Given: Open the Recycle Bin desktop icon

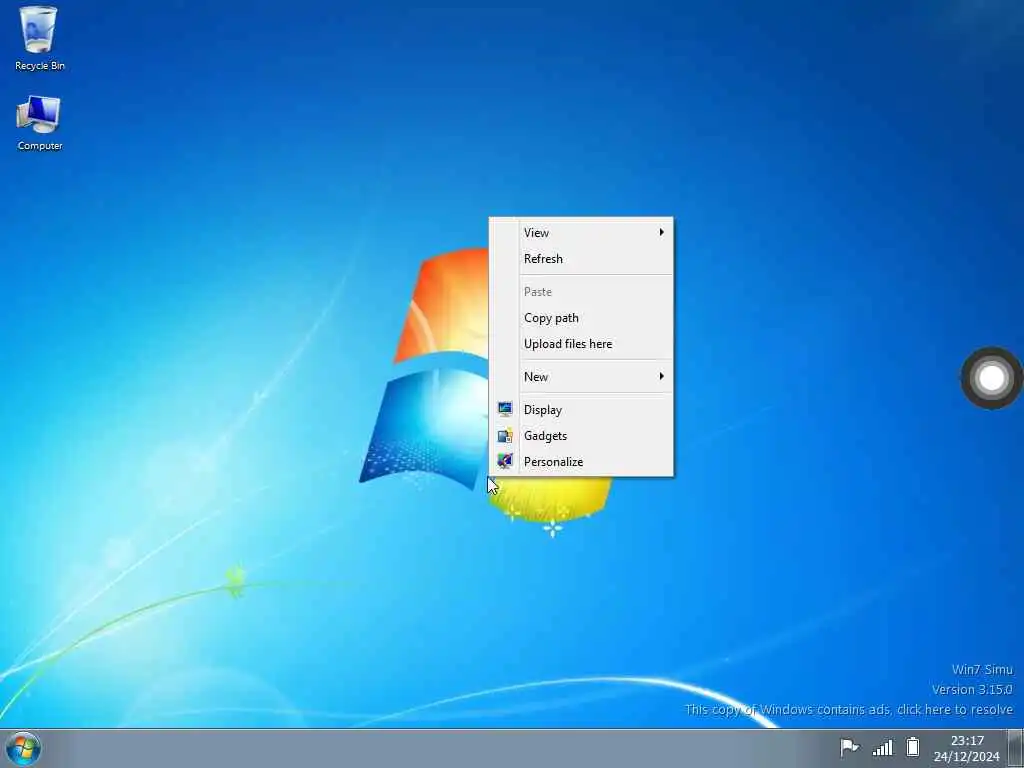Looking at the screenshot, I should pos(39,38).
